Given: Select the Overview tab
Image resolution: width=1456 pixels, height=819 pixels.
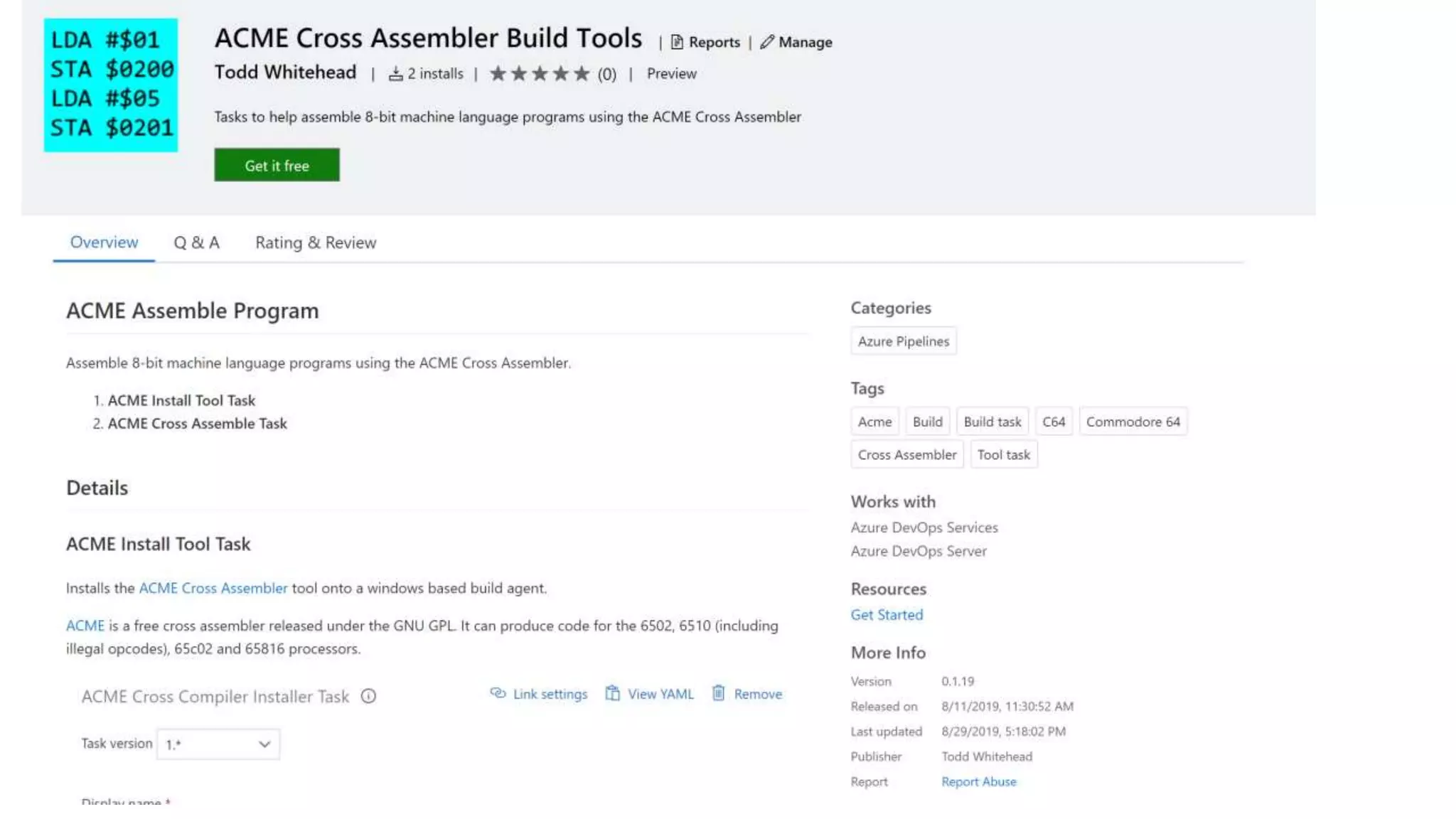Looking at the screenshot, I should tap(104, 242).
